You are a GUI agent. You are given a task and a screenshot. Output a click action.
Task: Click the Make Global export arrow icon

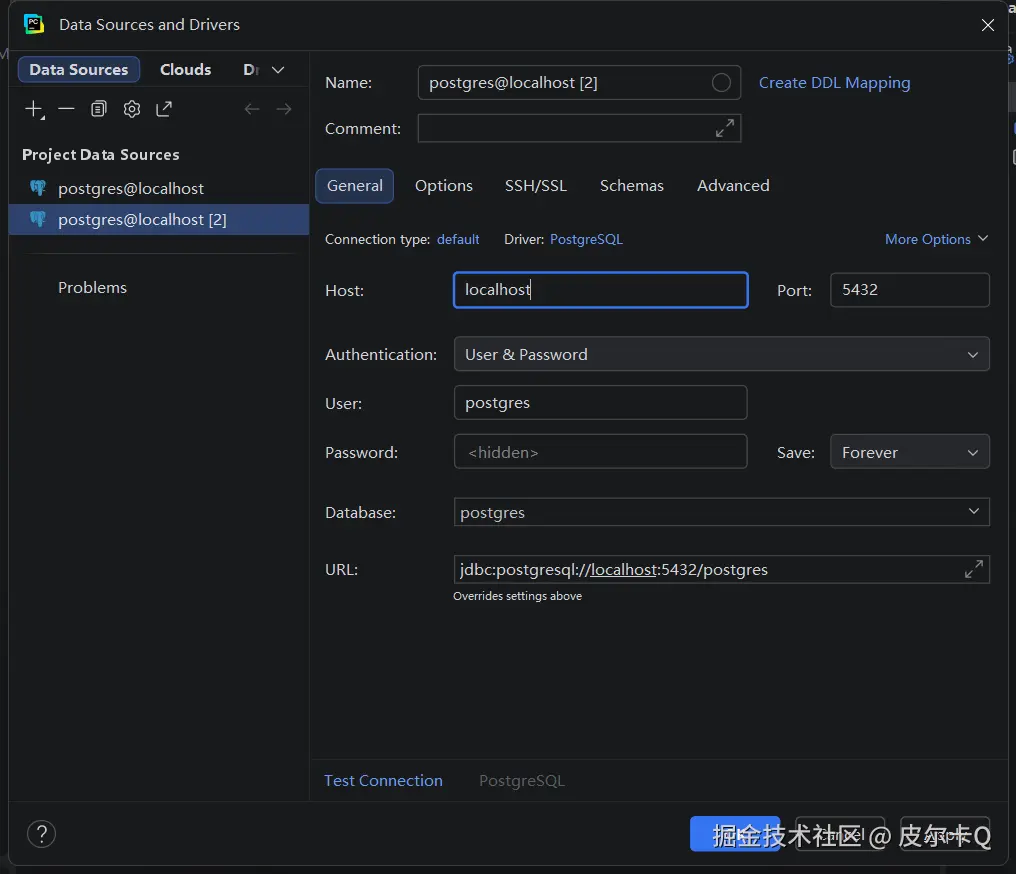164,109
